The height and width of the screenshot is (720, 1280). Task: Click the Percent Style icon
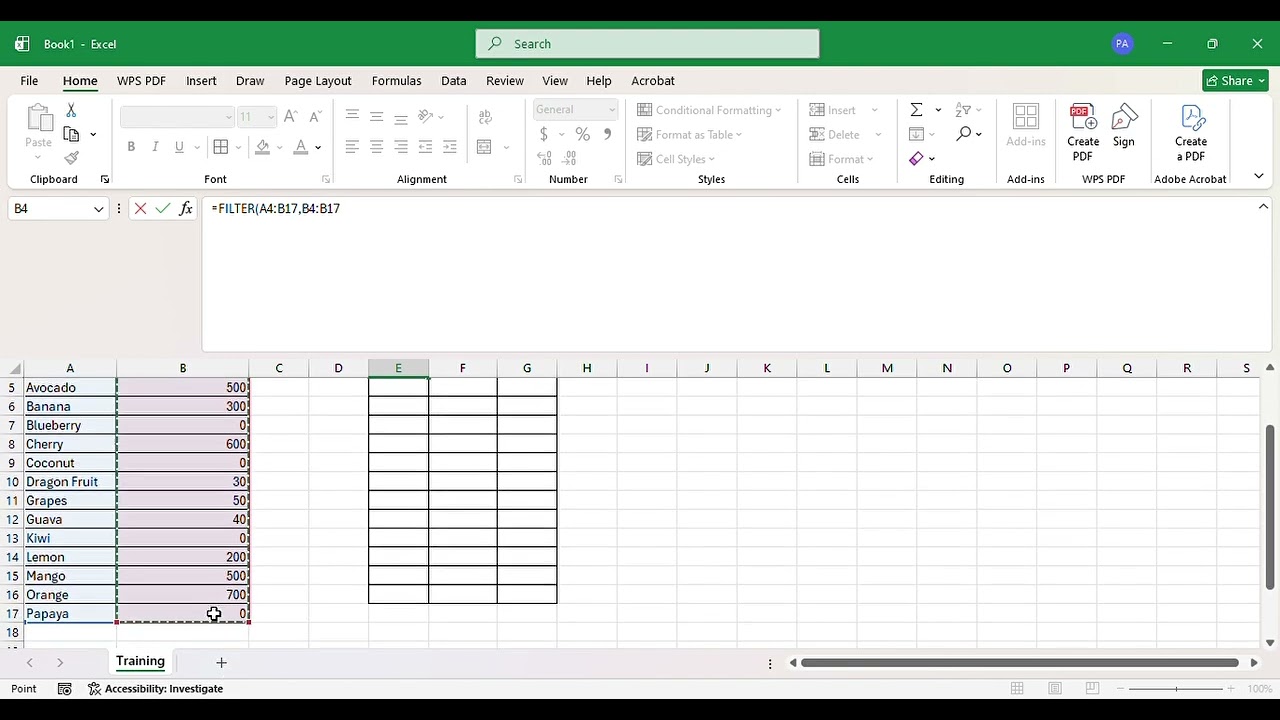(x=582, y=134)
